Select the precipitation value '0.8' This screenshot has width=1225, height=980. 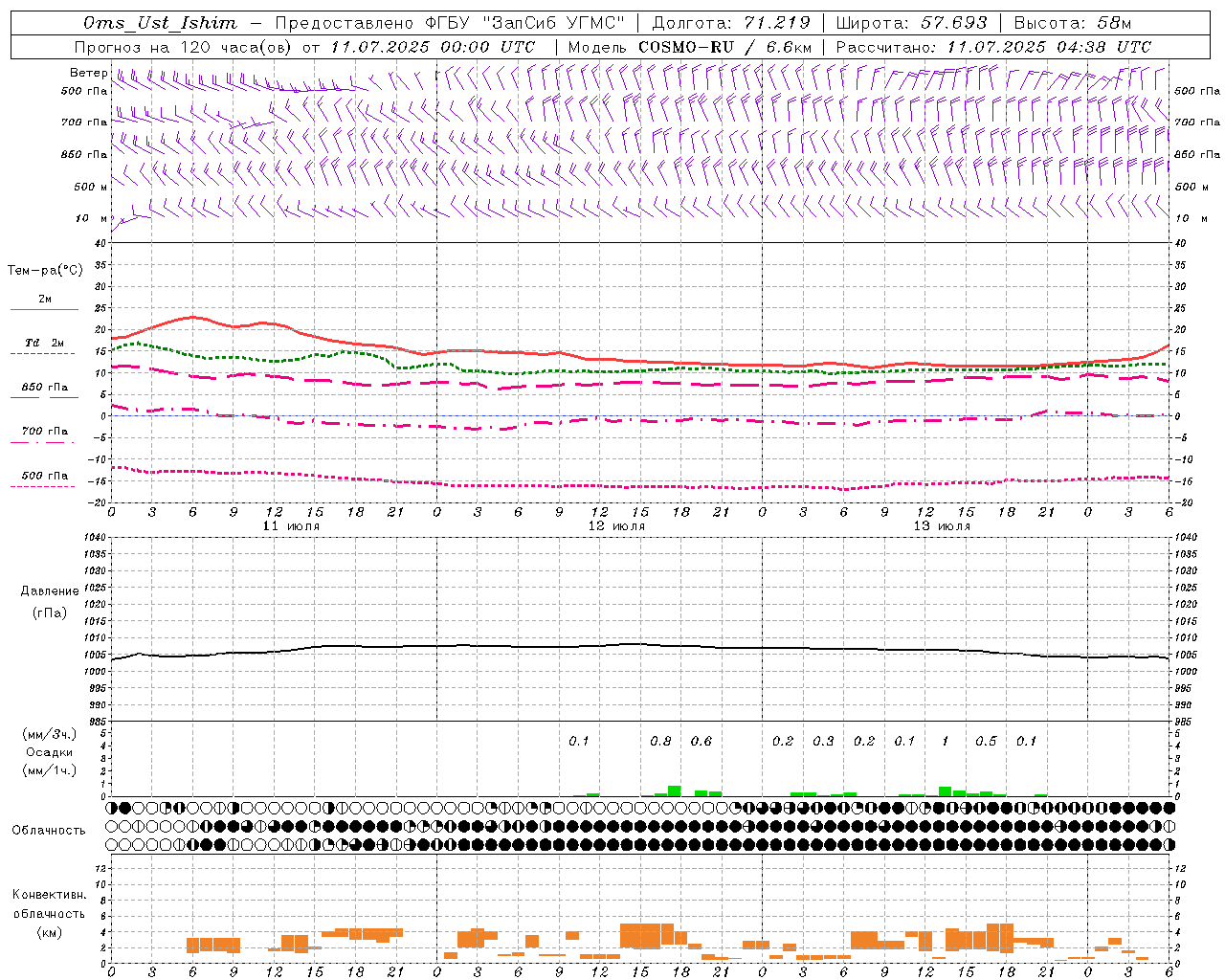tap(660, 742)
